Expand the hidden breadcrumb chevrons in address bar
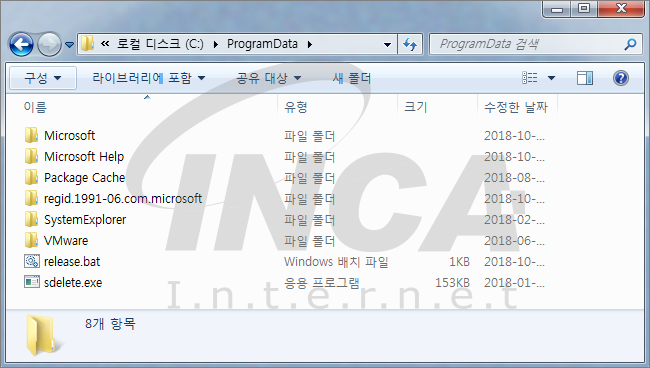The height and width of the screenshot is (368, 650). tap(105, 44)
